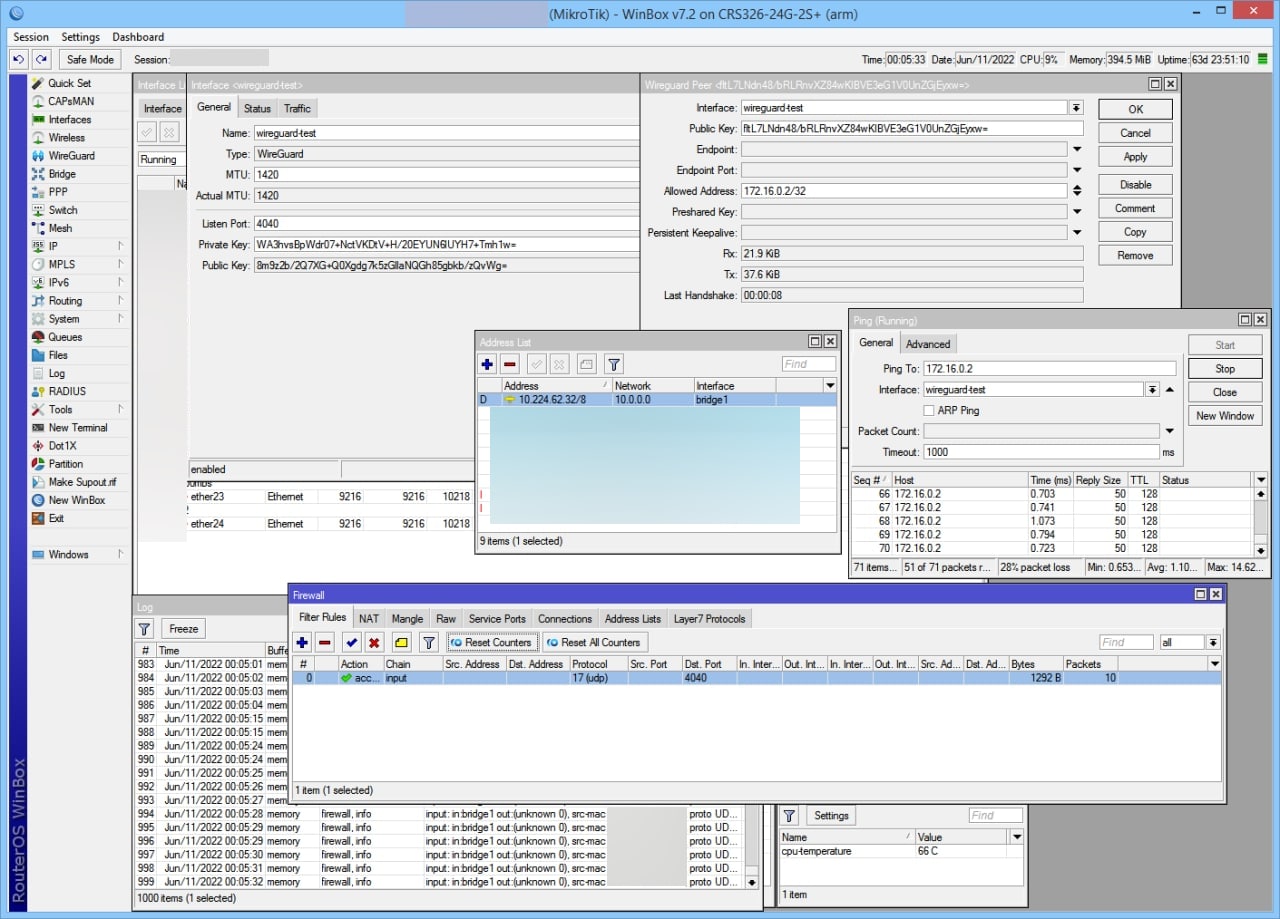This screenshot has height=919, width=1280.
Task: Enable the selected Firewall rule with the checkmark
Action: tap(352, 642)
